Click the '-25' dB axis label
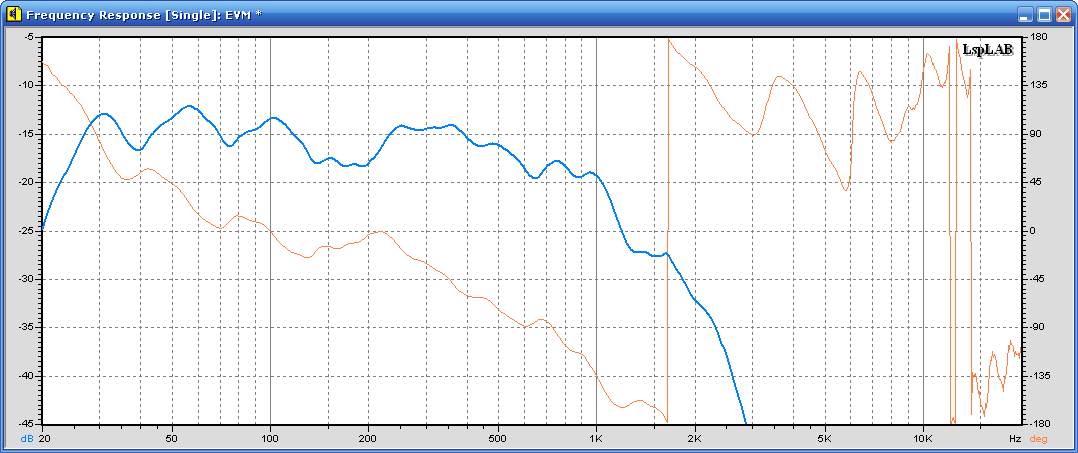Viewport: 1078px width, 453px height. [x=26, y=231]
